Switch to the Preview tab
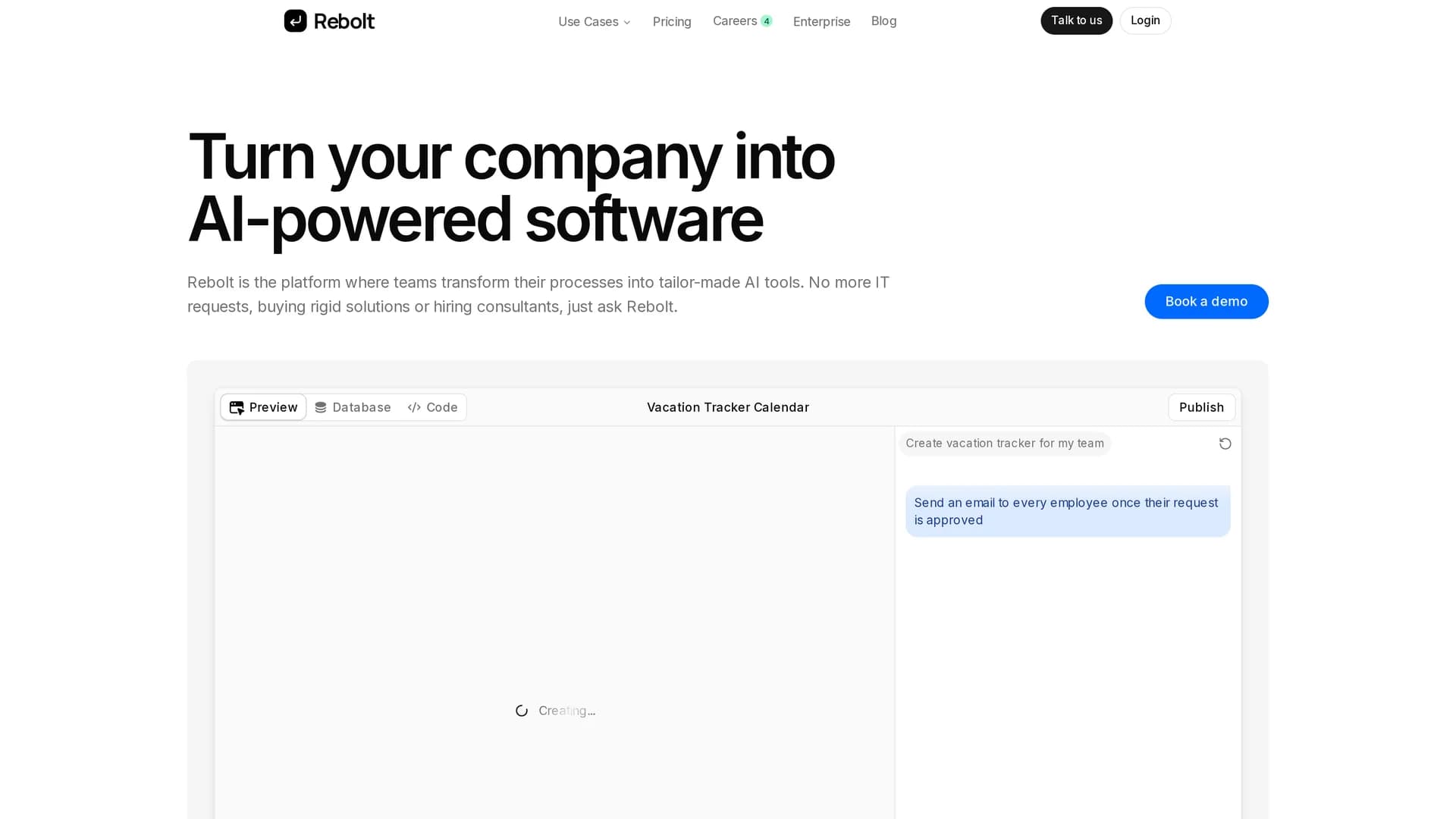Image resolution: width=1456 pixels, height=819 pixels. (263, 407)
